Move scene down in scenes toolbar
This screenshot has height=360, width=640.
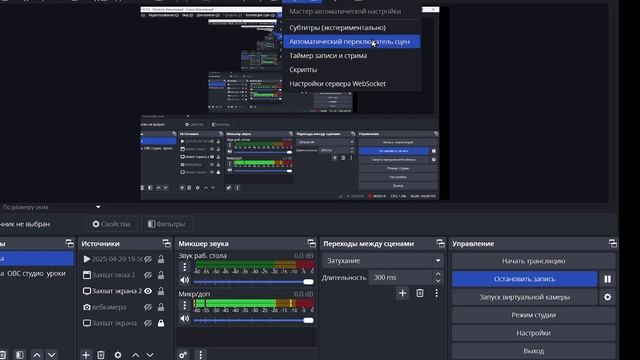click(51, 355)
